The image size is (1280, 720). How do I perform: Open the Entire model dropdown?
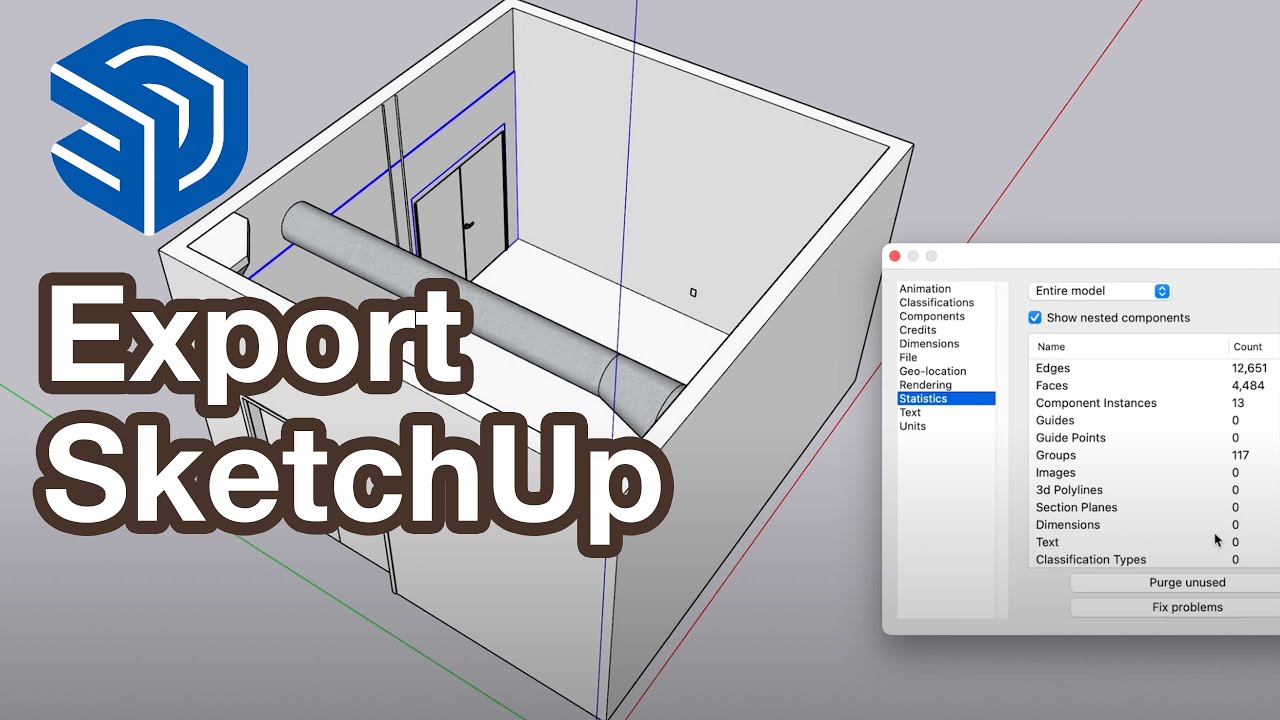point(1099,291)
